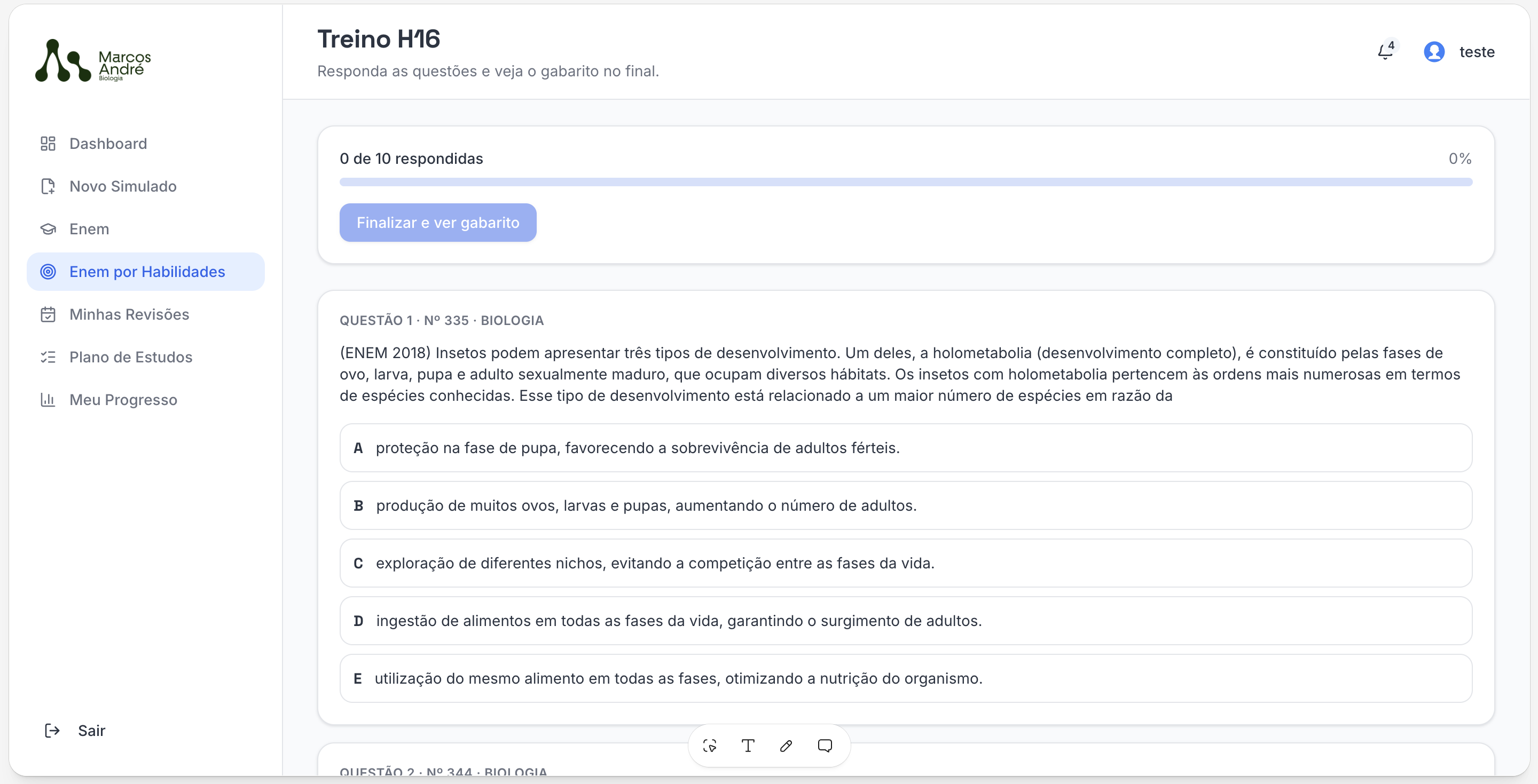Go to Novo Simulado
Screen dimensions: 1538x784
[146, 186]
